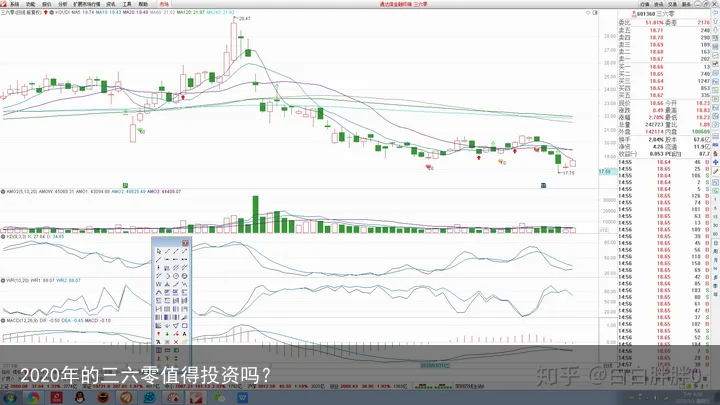Open the 帮助 menu
The width and height of the screenshot is (720, 405).
pos(143,4)
